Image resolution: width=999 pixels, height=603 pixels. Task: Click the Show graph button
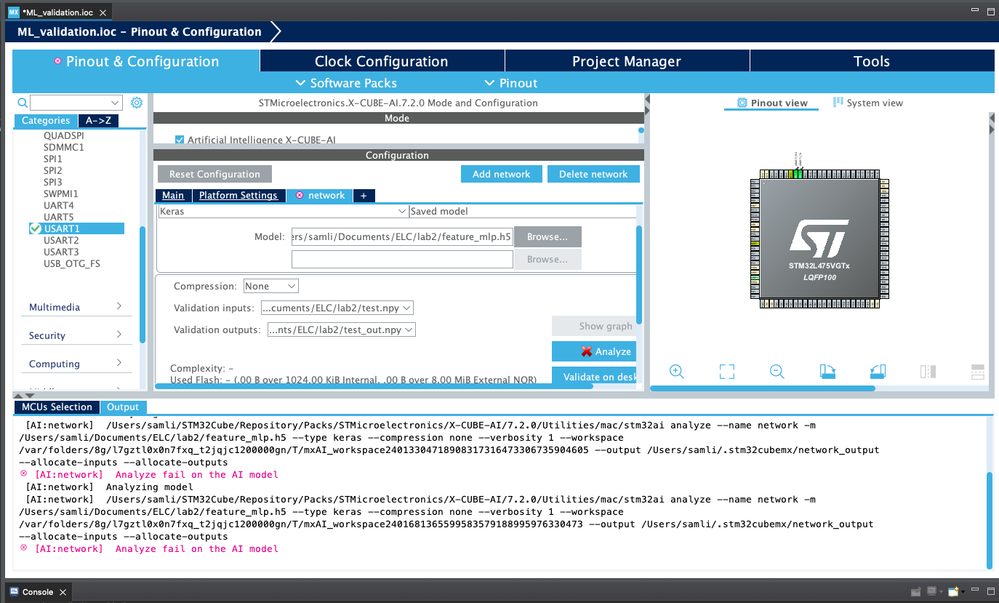[x=594, y=326]
